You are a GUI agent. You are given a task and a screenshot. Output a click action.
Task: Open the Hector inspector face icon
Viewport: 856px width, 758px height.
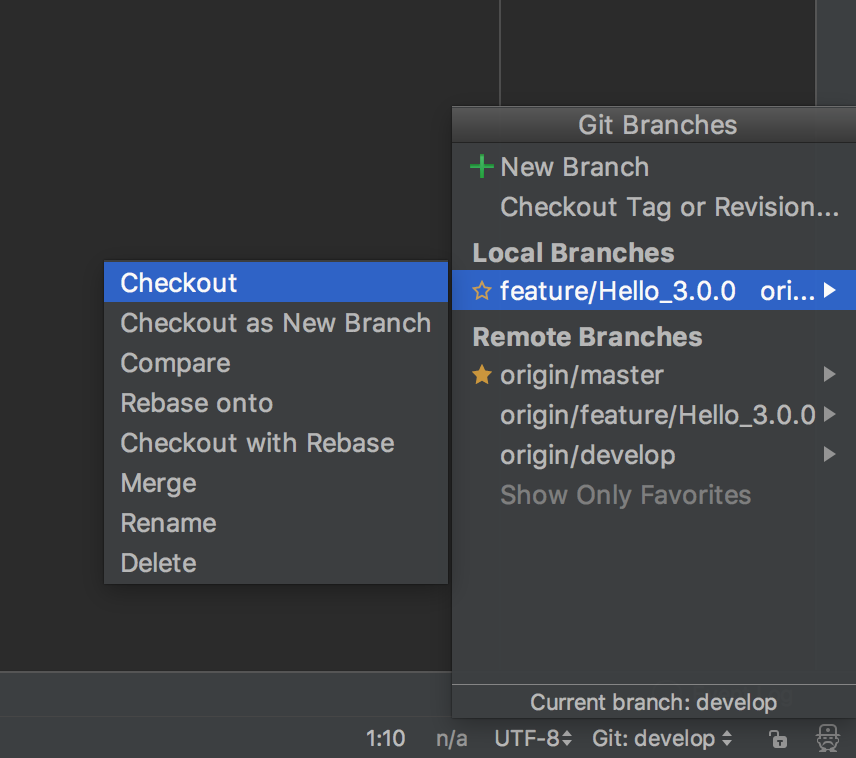(x=828, y=738)
